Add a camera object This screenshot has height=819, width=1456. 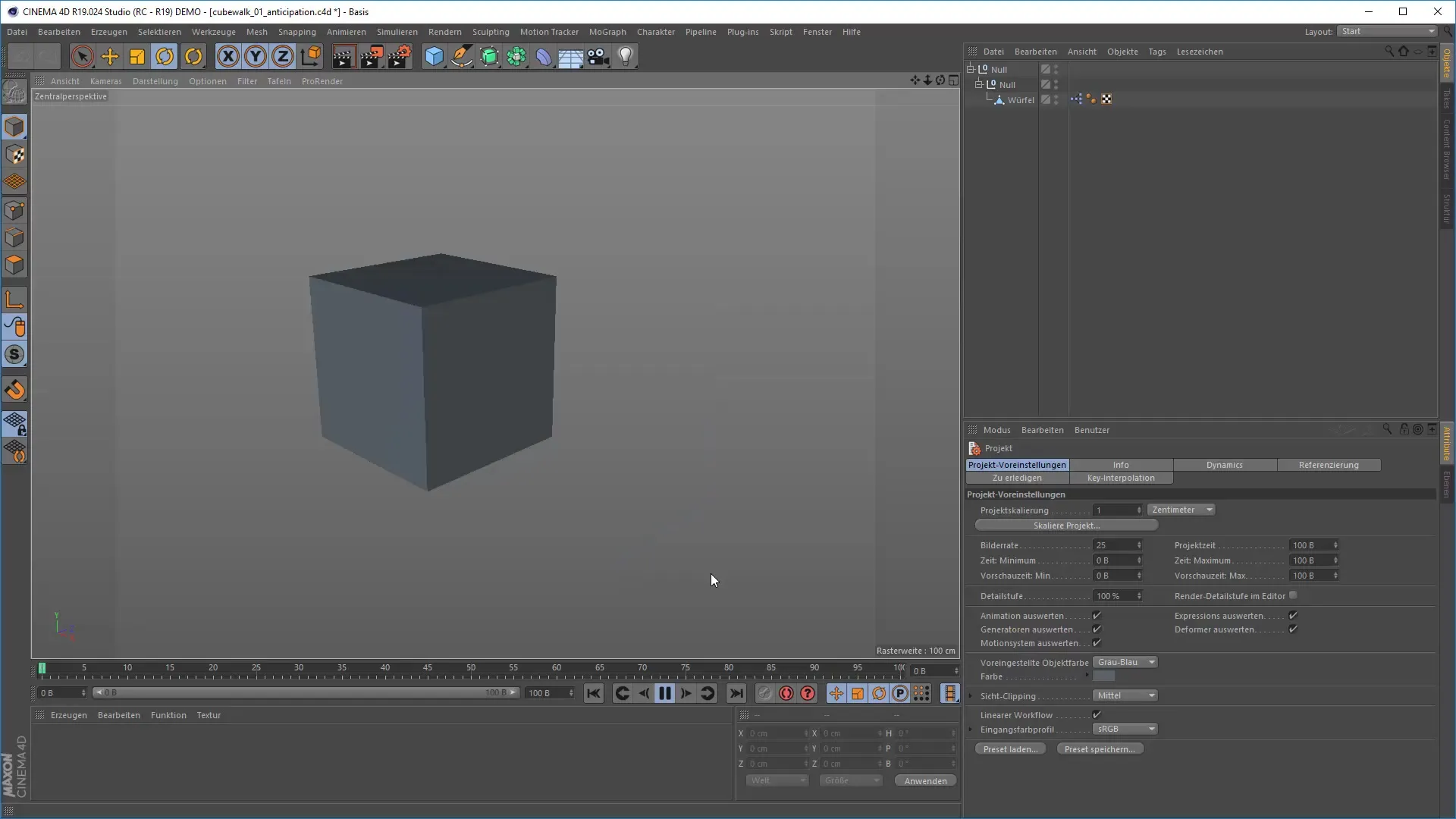(598, 56)
